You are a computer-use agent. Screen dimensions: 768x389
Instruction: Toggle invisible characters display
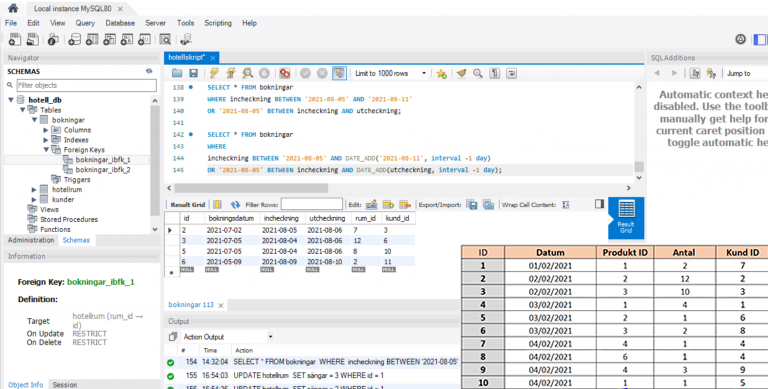[x=495, y=73]
